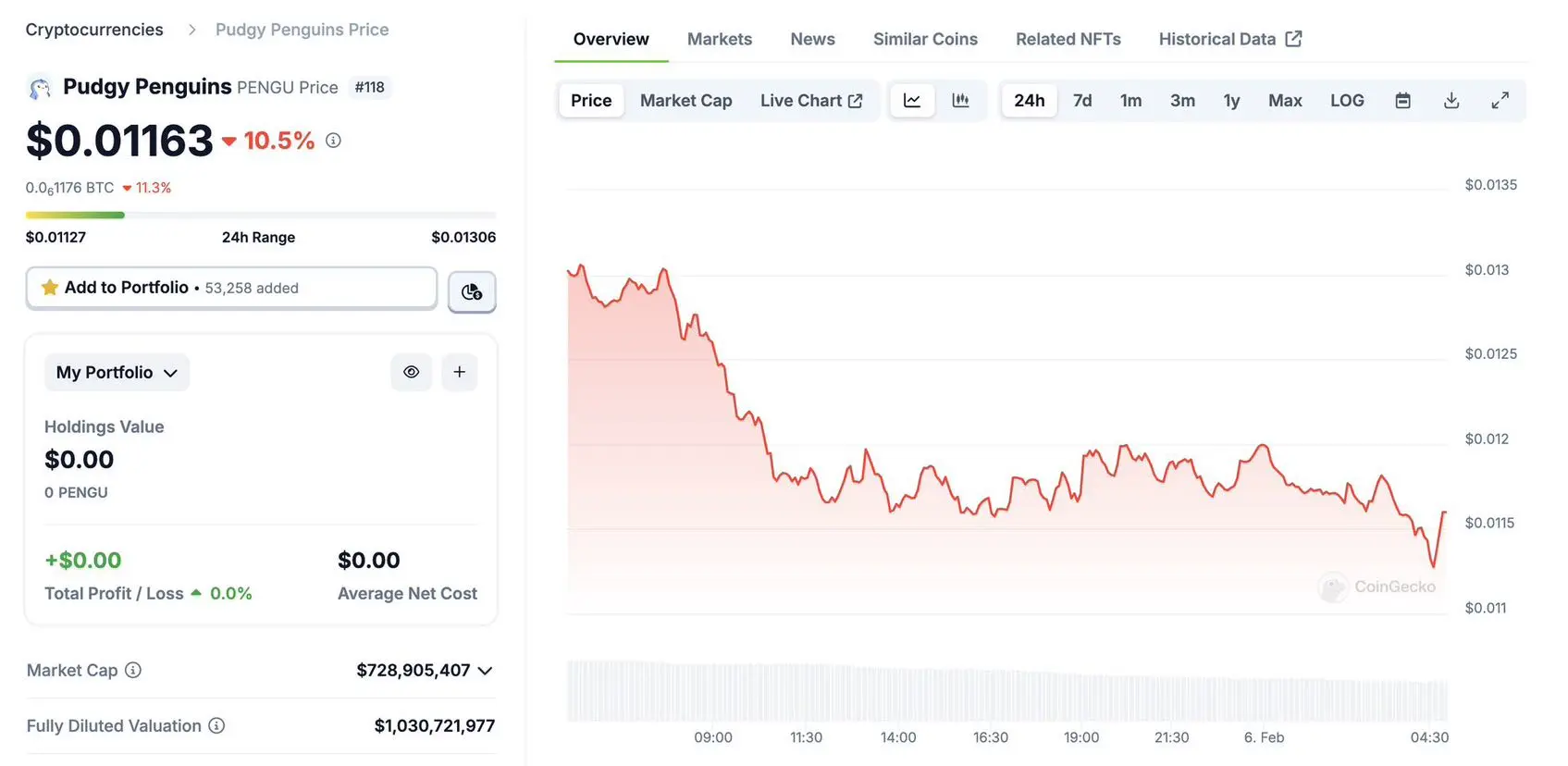Switch to the candlestick chart icon

960,101
